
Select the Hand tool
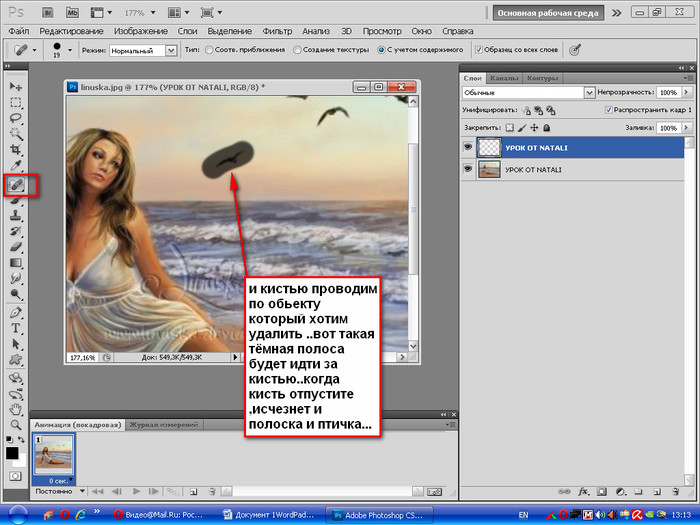pyautogui.click(x=16, y=409)
